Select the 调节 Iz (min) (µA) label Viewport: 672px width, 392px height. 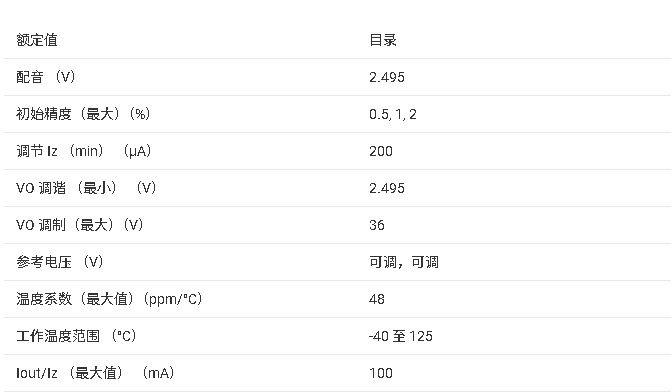84,151
